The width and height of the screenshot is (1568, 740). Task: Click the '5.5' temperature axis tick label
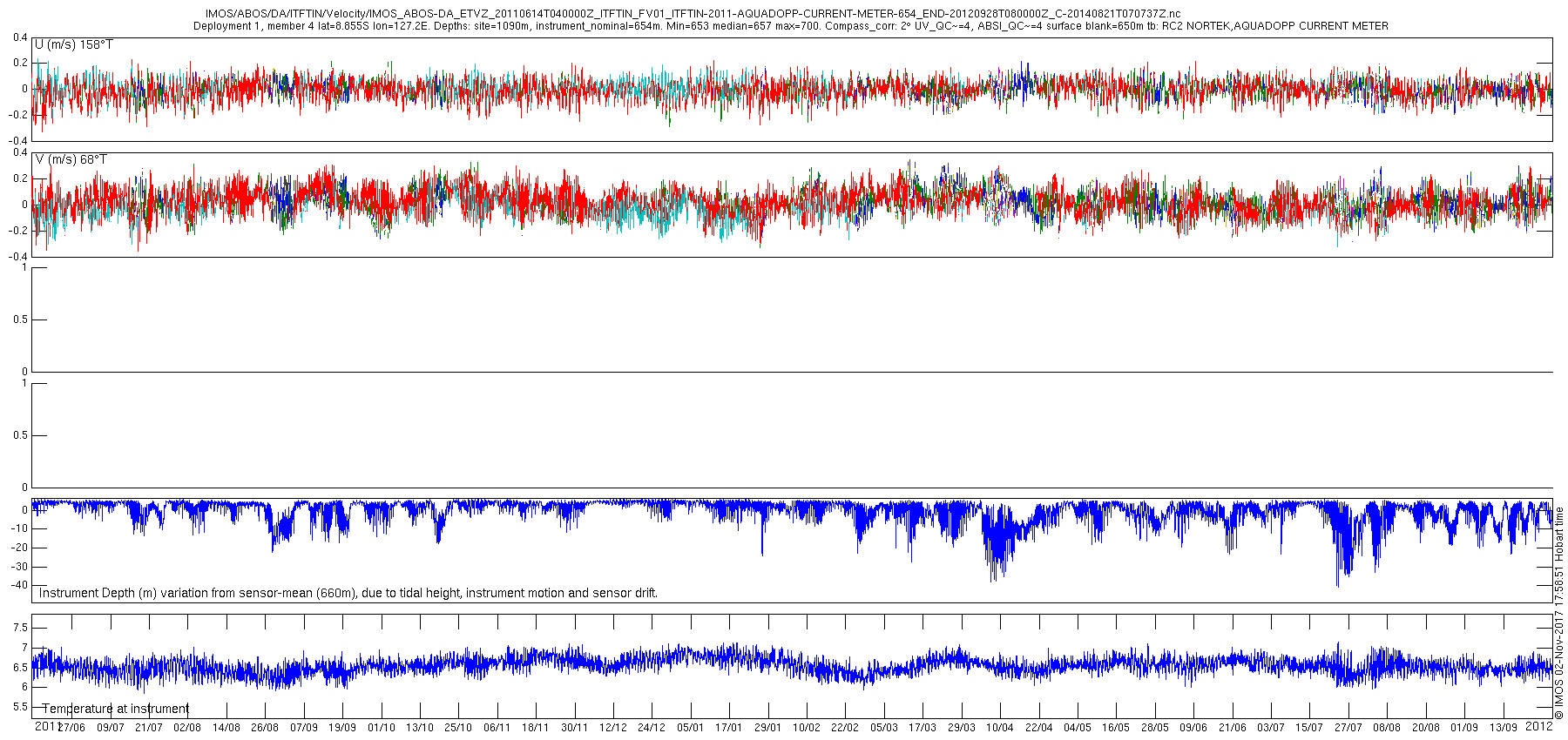pyautogui.click(x=20, y=707)
